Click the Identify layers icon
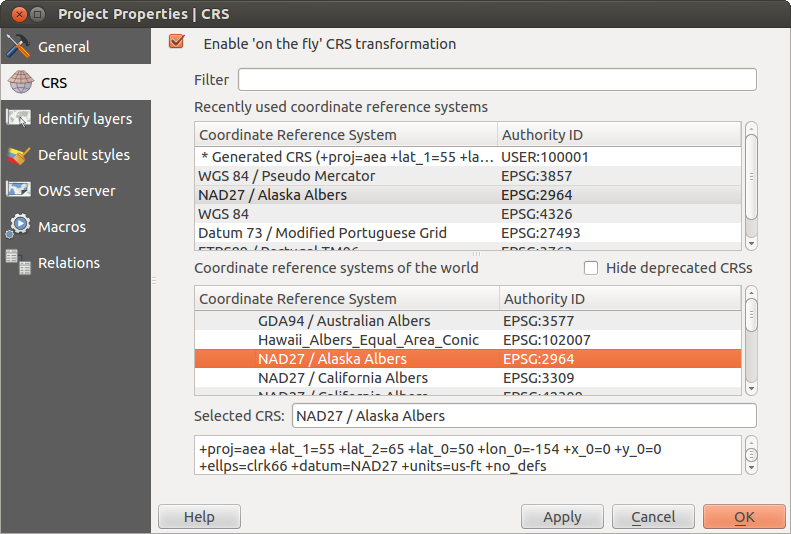The height and width of the screenshot is (534, 791). 18,119
